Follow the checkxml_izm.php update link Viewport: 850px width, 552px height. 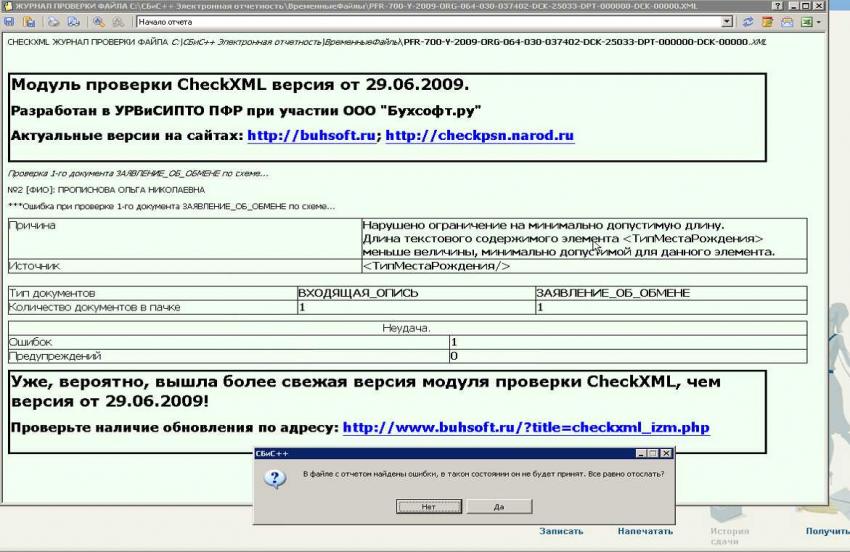(x=526, y=427)
